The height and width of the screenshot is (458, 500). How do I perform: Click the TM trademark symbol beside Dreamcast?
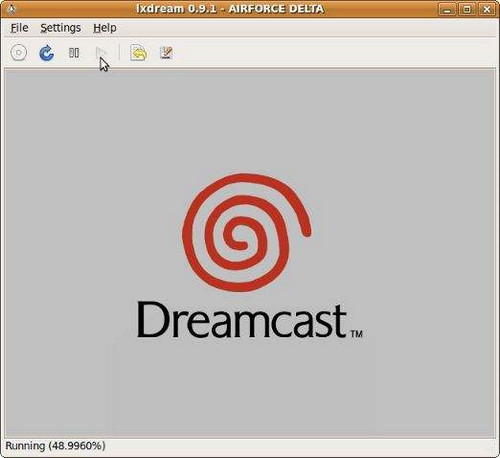coord(356,334)
